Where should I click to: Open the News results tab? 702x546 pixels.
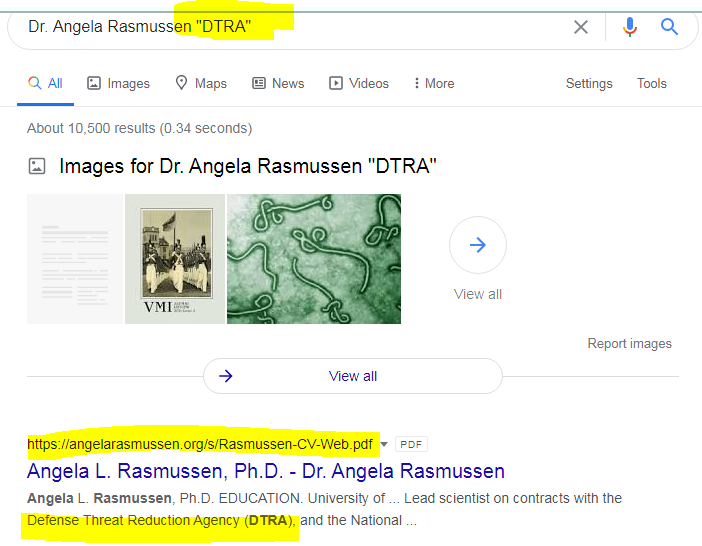[278, 84]
